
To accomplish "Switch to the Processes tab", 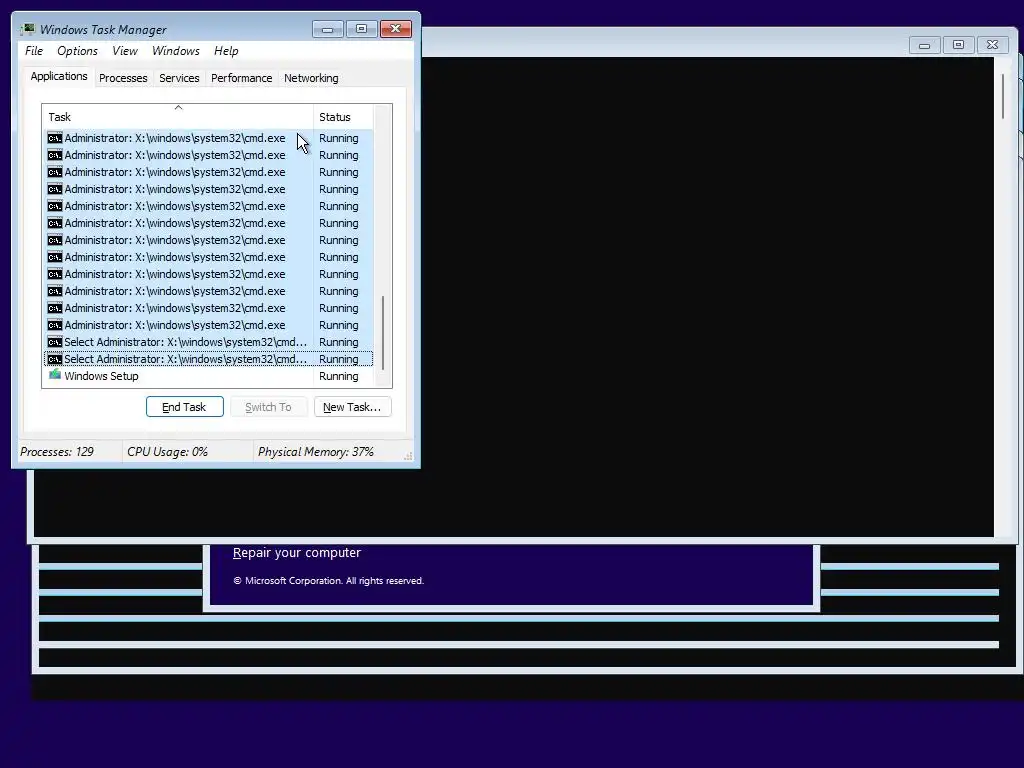I will point(123,78).
